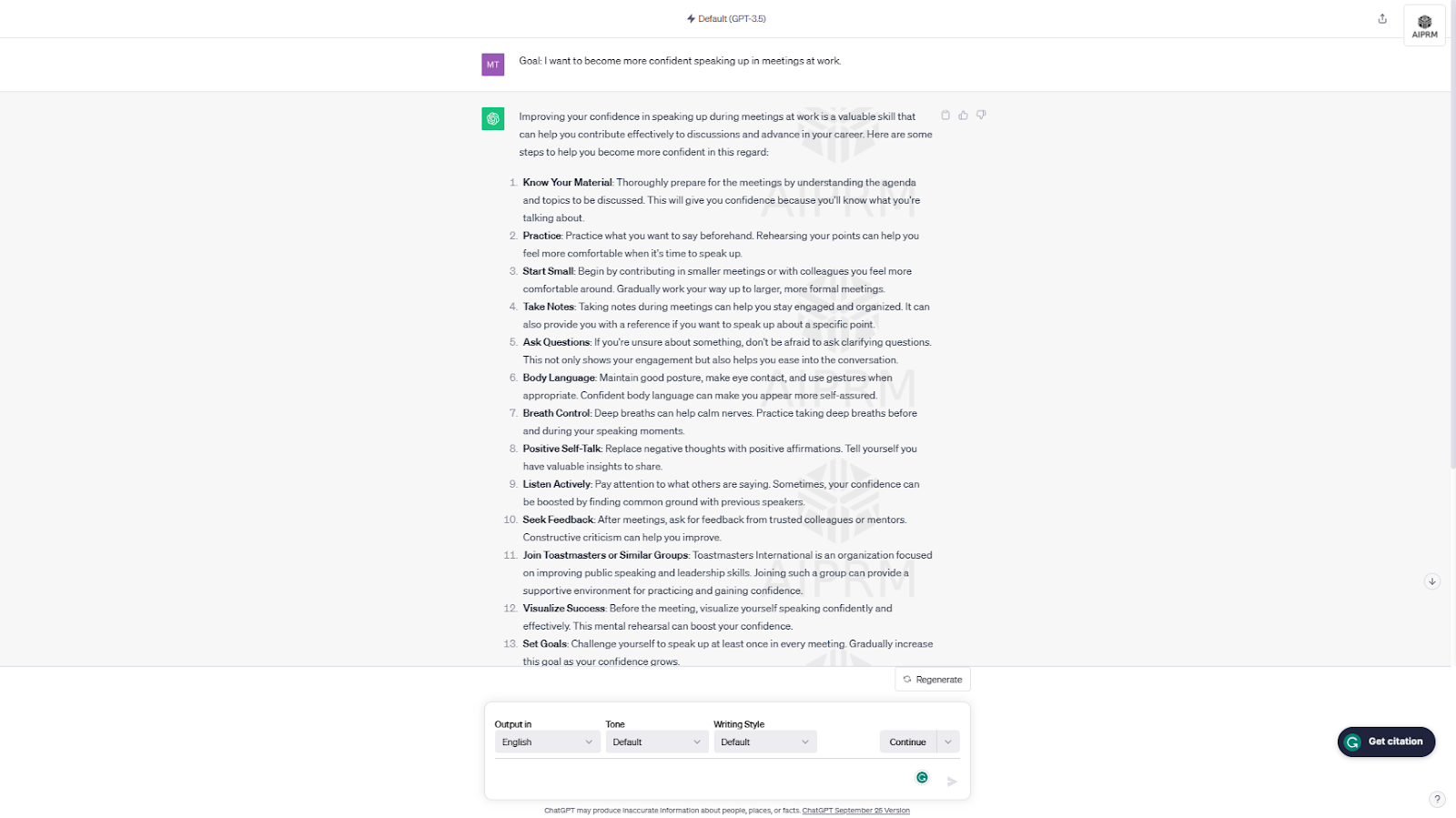
Task: Open the Output in language dropdown
Action: click(547, 742)
